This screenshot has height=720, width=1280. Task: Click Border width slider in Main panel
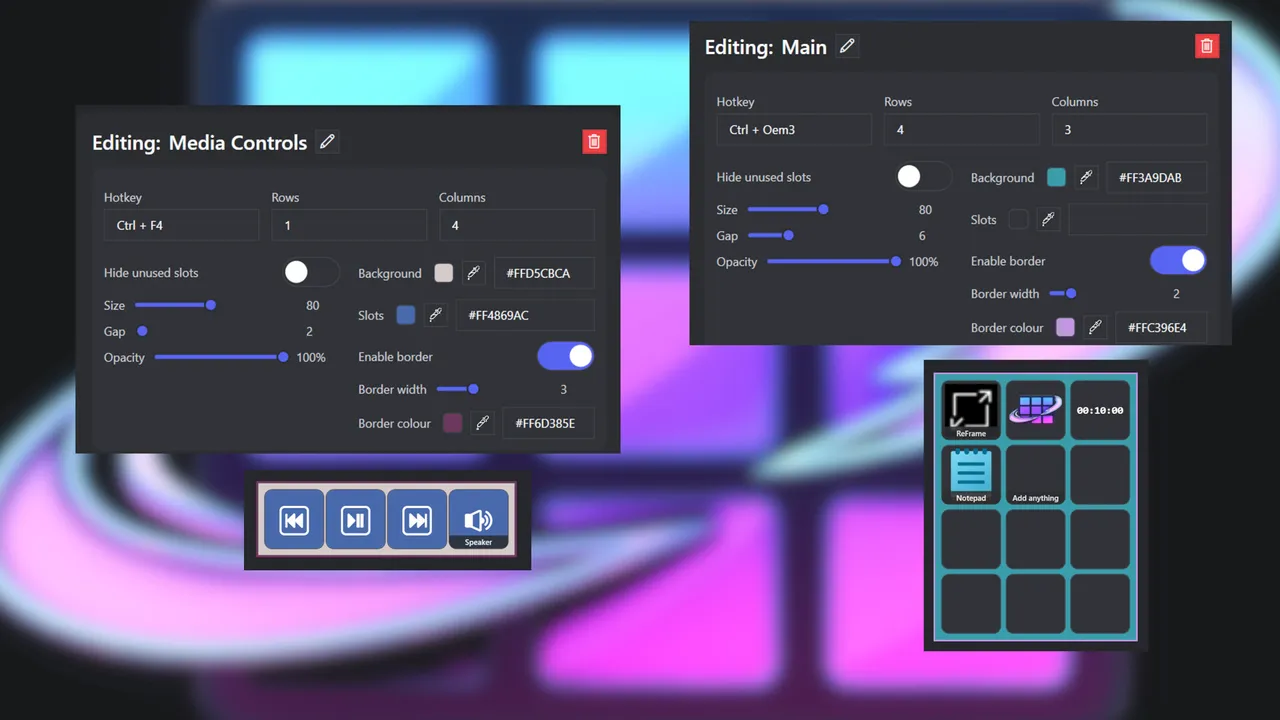tap(1063, 293)
